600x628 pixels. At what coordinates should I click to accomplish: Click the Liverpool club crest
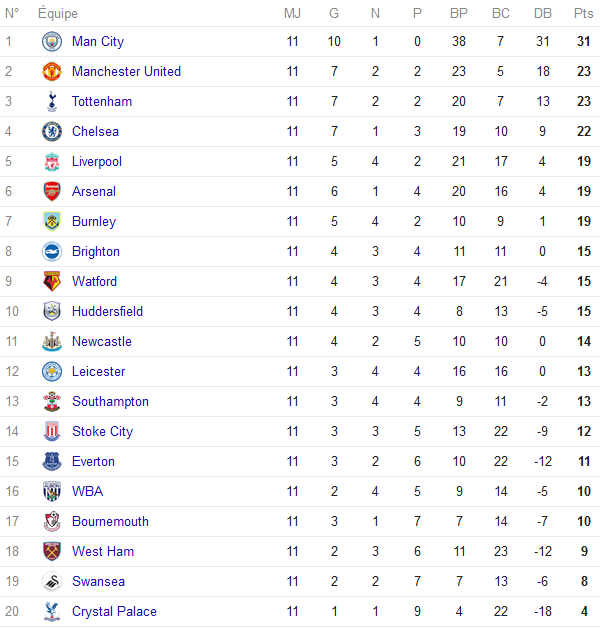[x=52, y=162]
